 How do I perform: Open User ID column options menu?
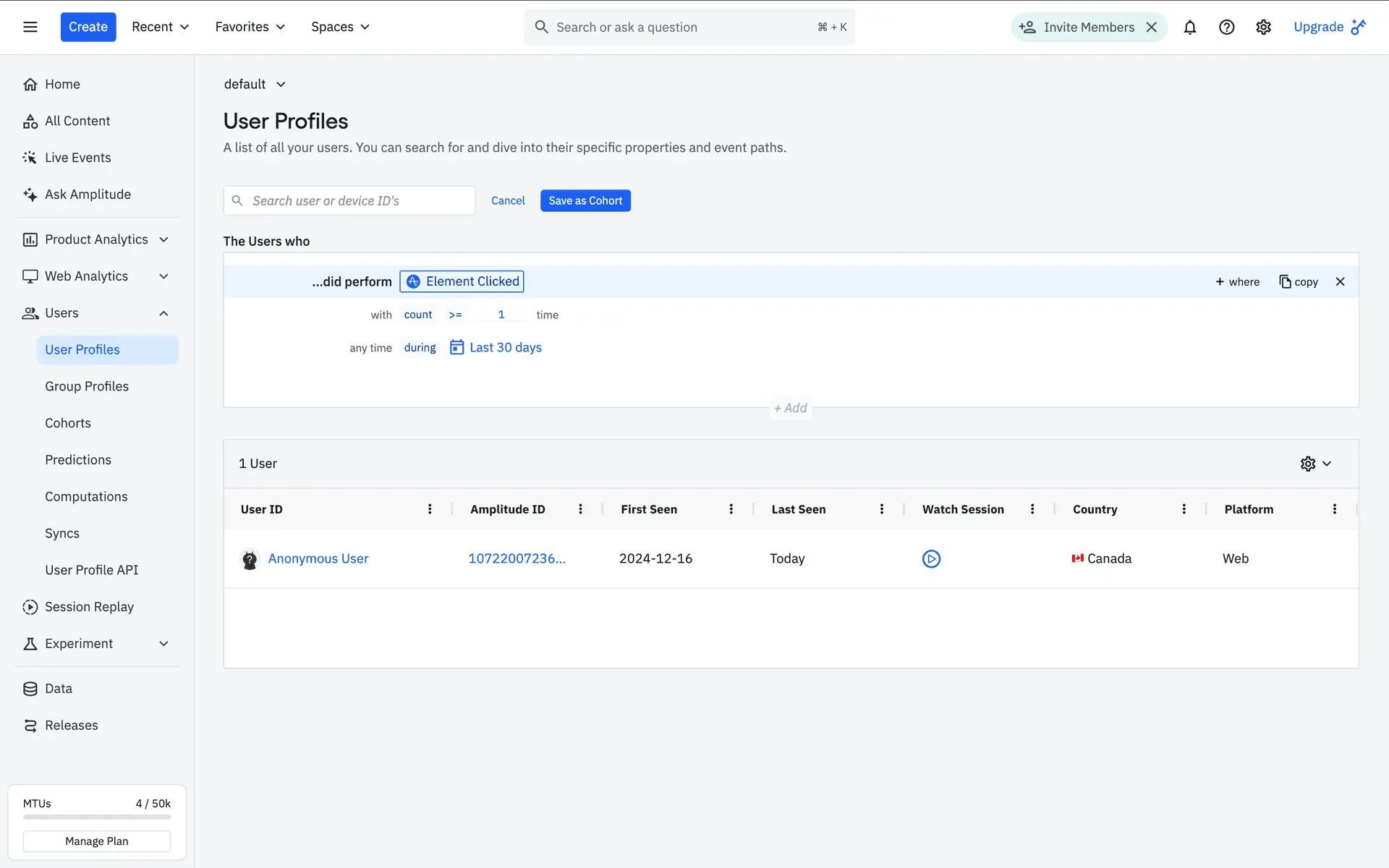[x=430, y=509]
